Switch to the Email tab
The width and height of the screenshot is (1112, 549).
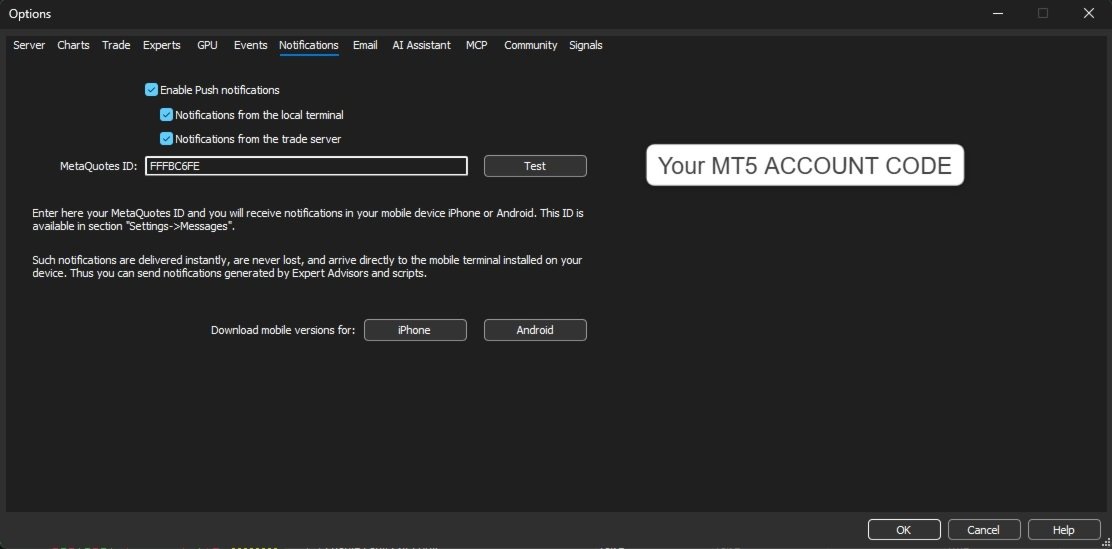[x=365, y=45]
